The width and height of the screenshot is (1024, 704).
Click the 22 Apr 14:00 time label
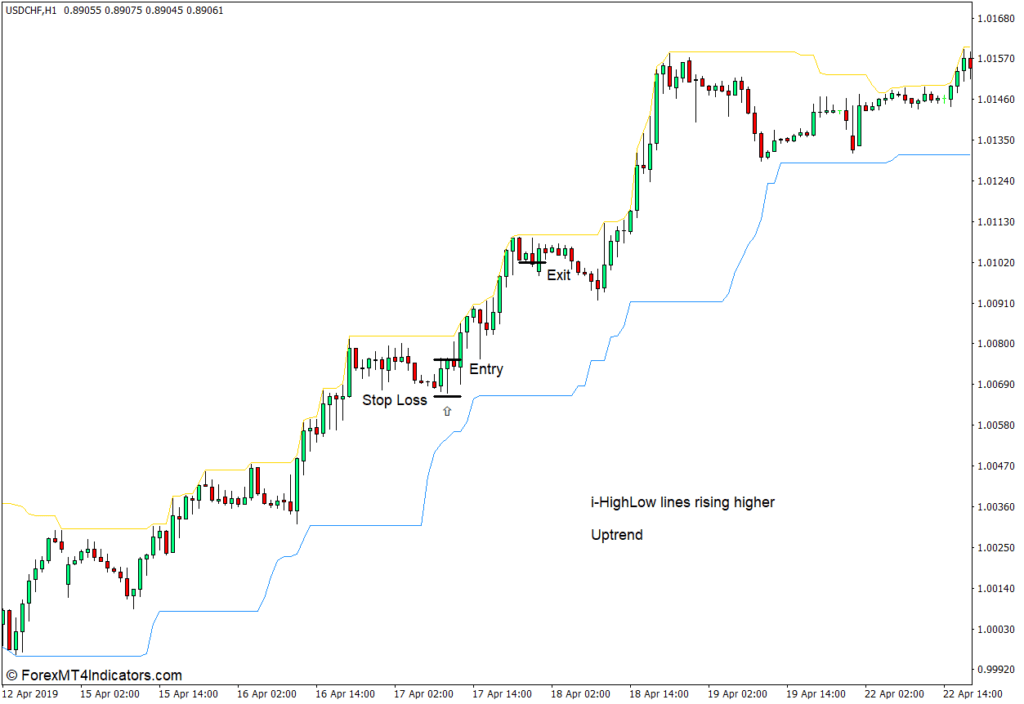coord(974,693)
